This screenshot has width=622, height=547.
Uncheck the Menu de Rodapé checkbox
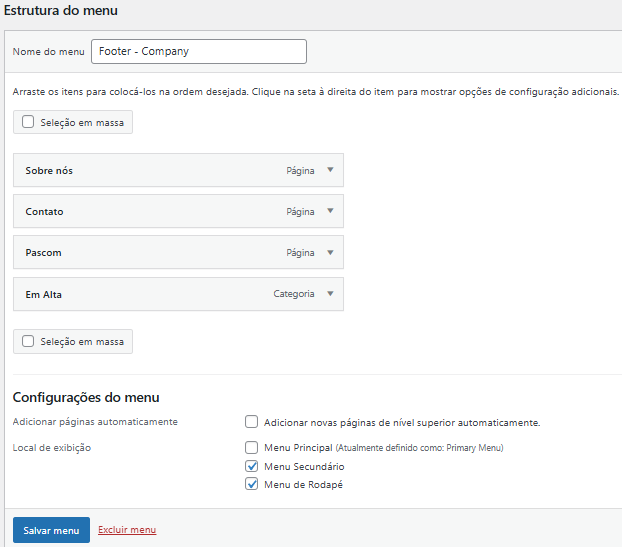coord(252,485)
